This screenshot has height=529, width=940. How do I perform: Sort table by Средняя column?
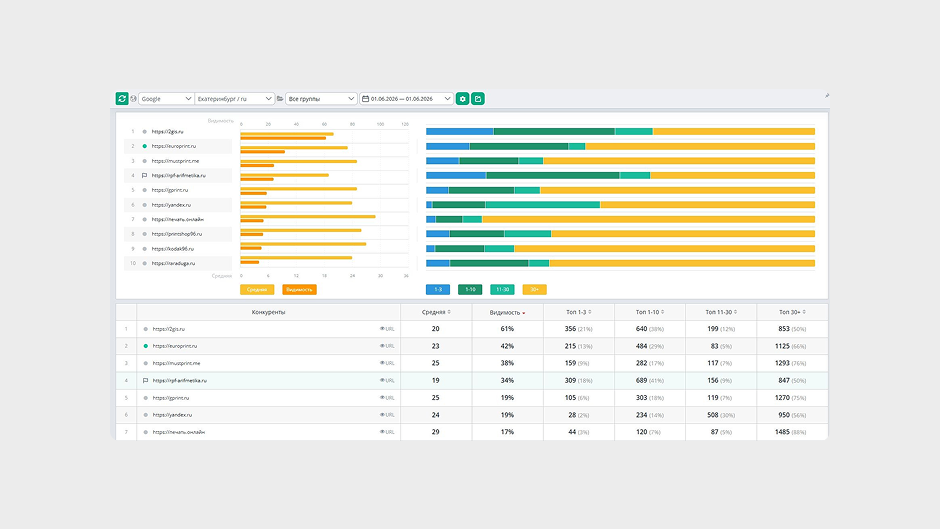[x=436, y=312]
